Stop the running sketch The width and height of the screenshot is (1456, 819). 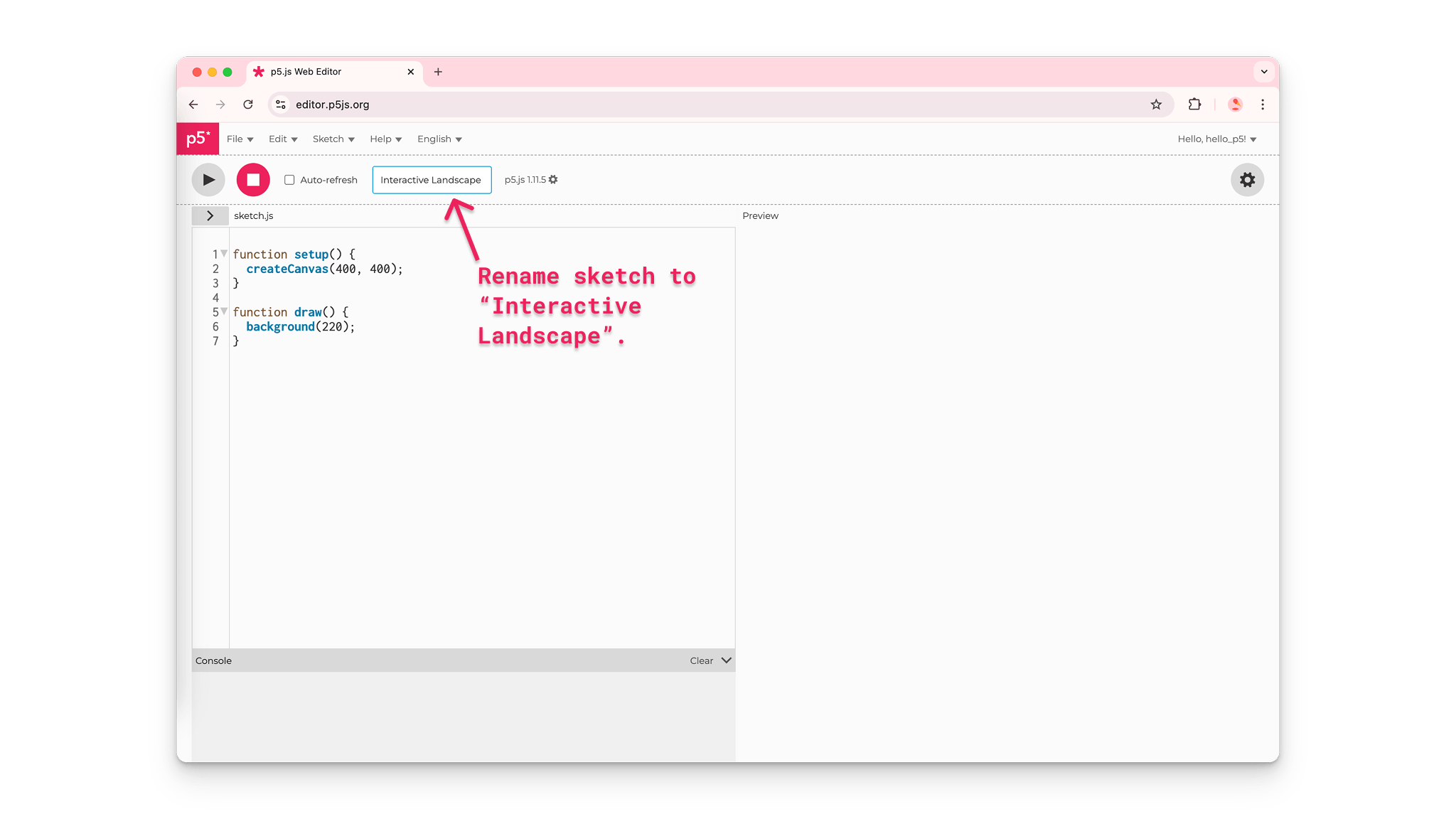(252, 179)
